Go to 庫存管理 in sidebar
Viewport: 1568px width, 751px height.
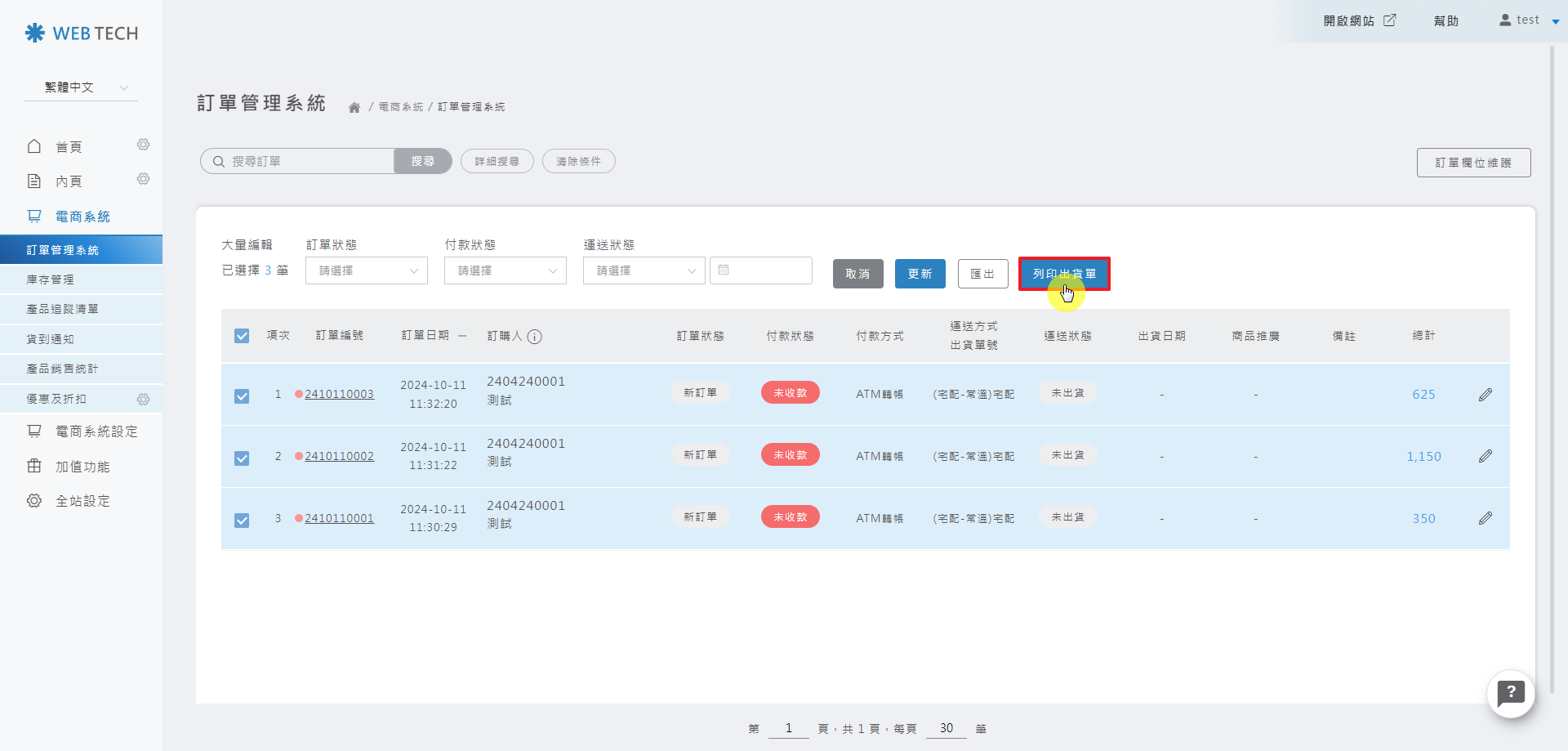pos(51,279)
